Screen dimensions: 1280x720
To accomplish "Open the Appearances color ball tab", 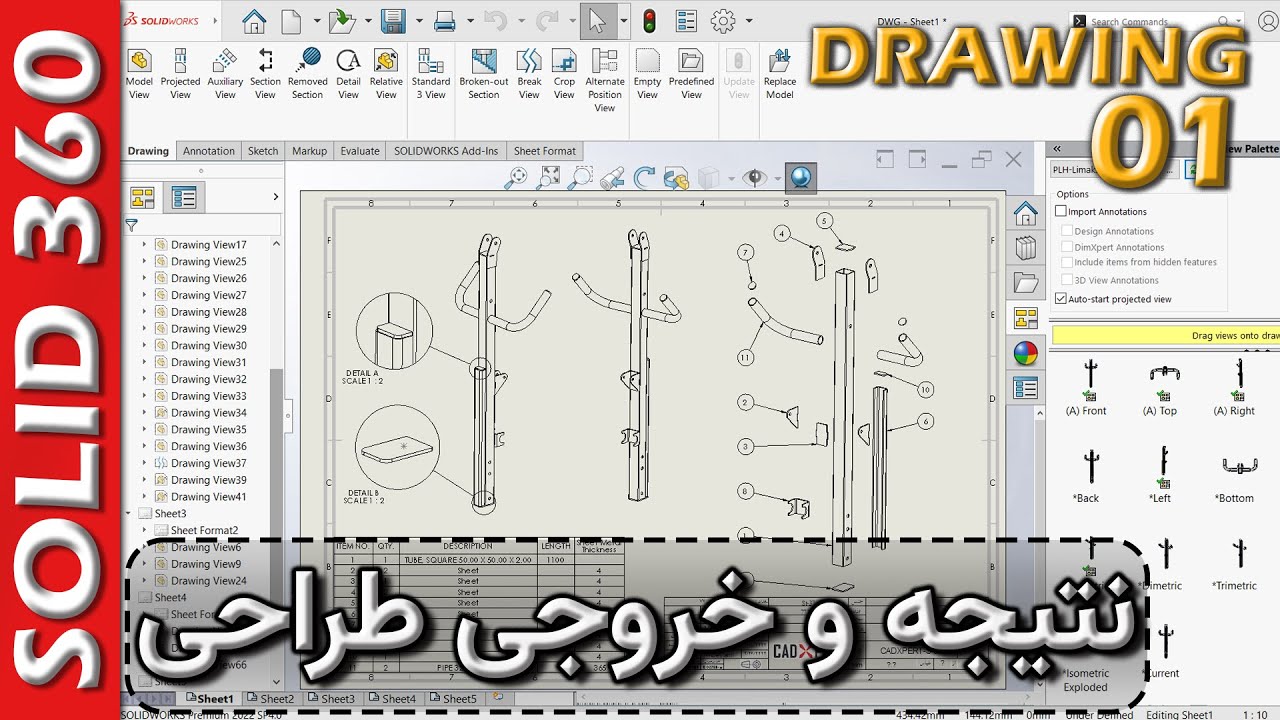I will tap(1026, 353).
